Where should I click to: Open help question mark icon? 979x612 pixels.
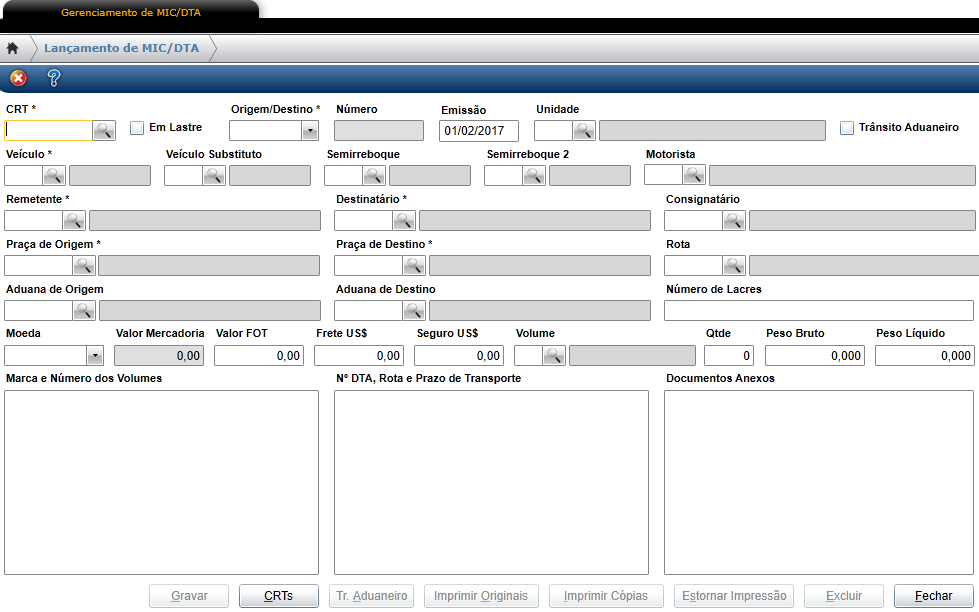coord(54,78)
